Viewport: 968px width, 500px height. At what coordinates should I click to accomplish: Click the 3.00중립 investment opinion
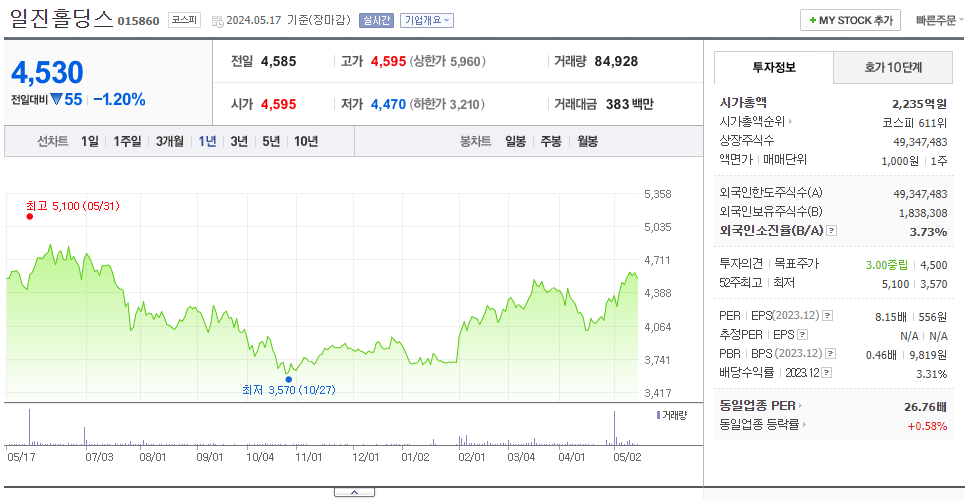click(x=887, y=265)
